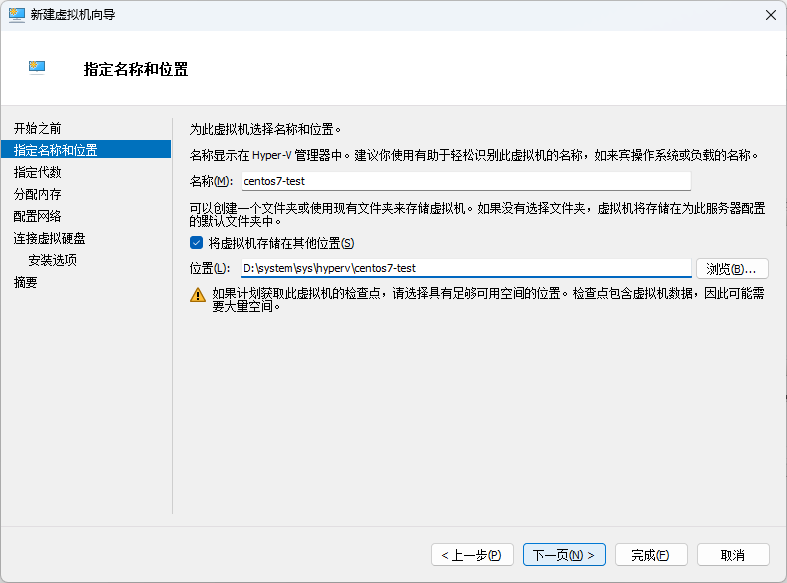
Task: Open the 安装选项 sub-step
Action: coord(52,260)
